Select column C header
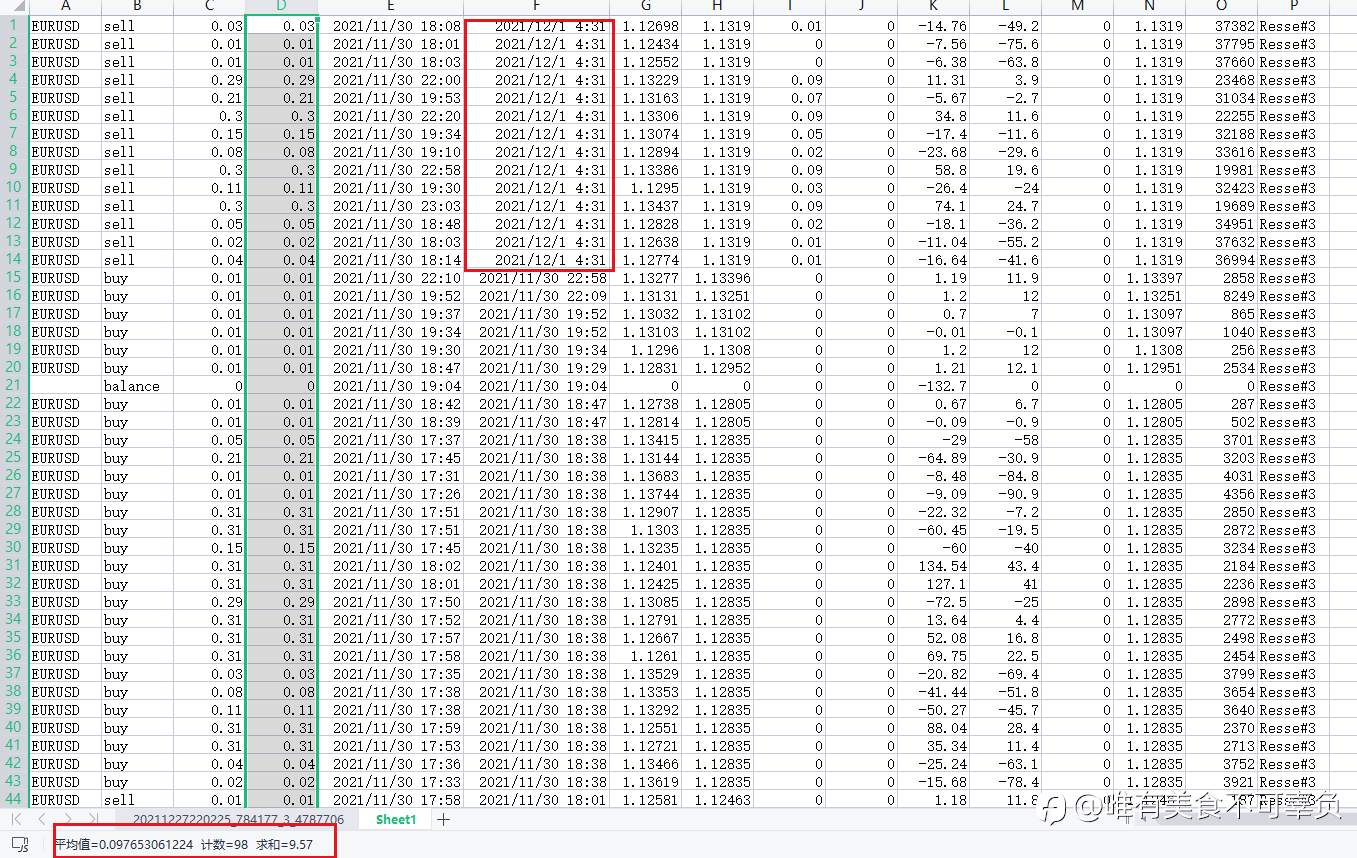This screenshot has height=858, width=1357. 209,7
